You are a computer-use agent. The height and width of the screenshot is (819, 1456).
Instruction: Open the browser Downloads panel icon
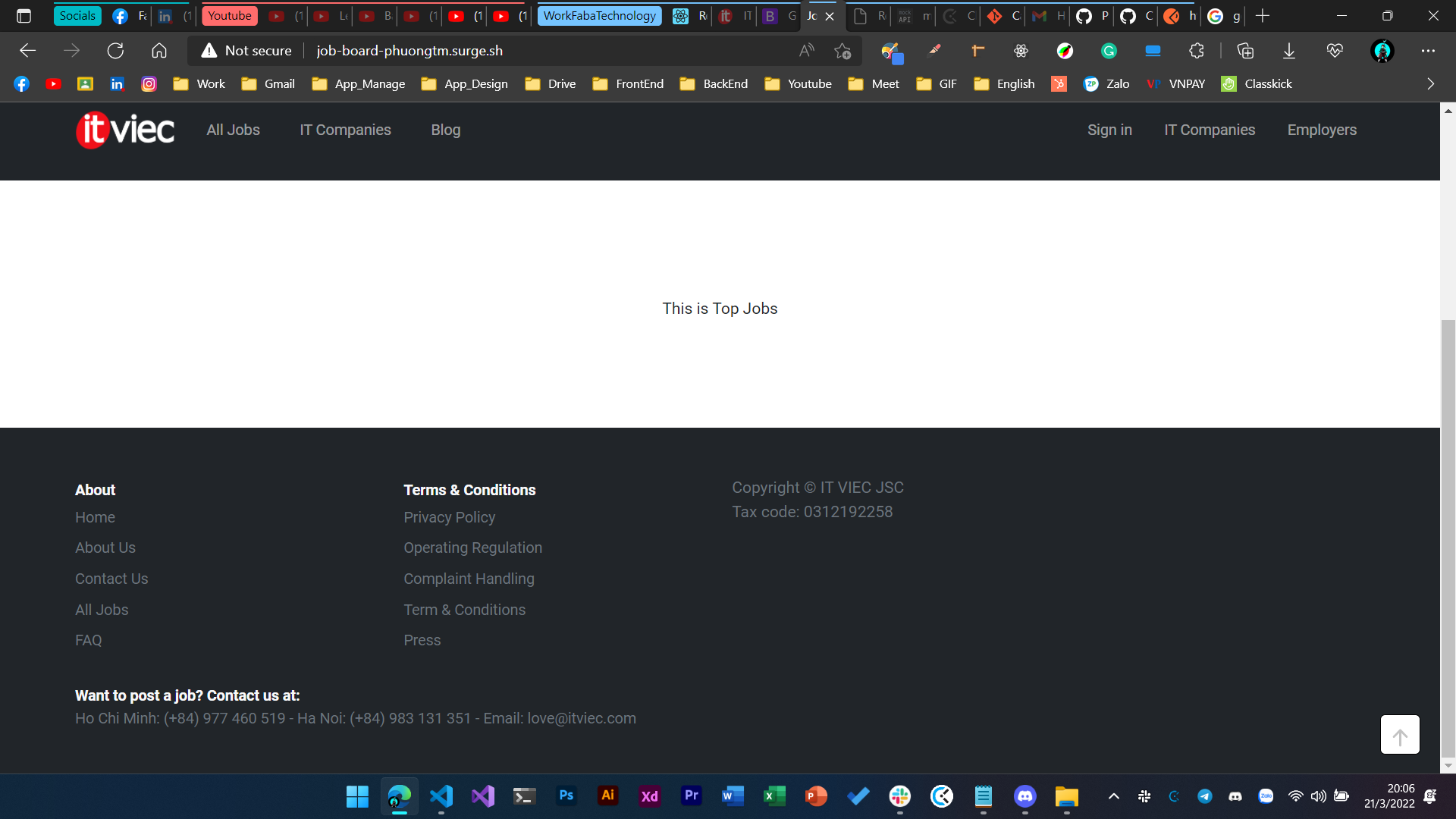(1289, 51)
